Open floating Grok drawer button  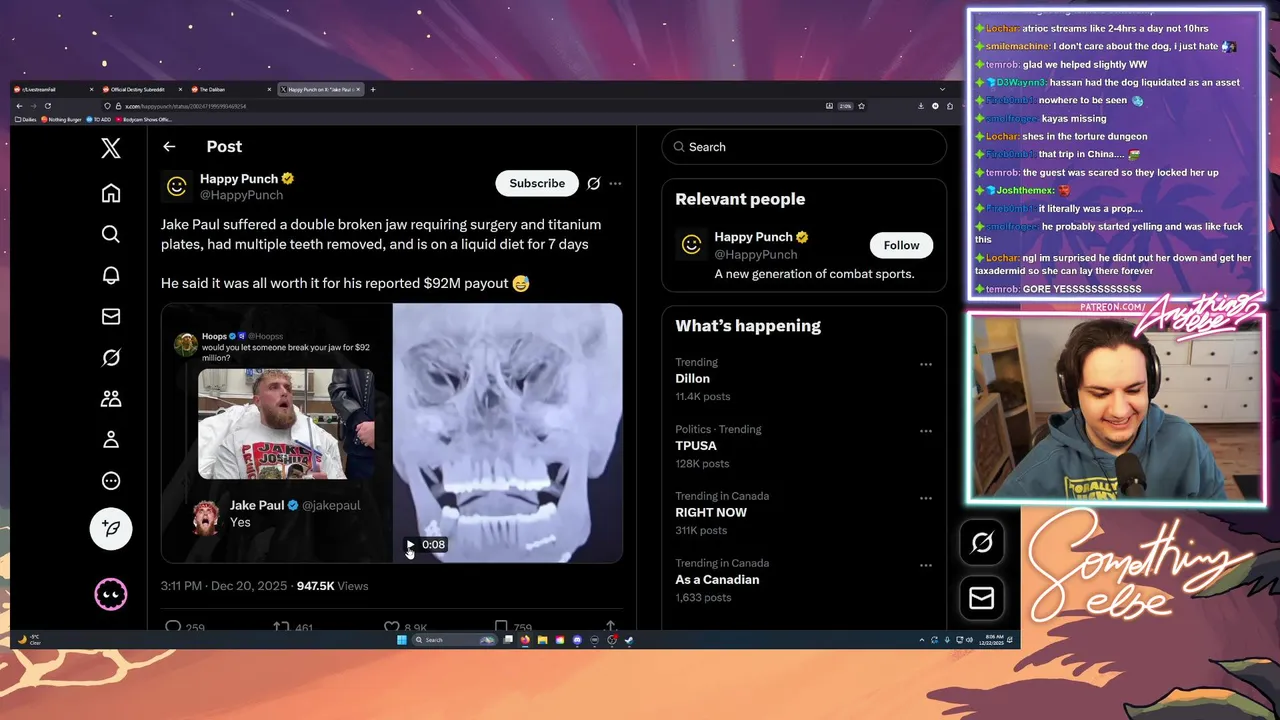click(x=982, y=542)
